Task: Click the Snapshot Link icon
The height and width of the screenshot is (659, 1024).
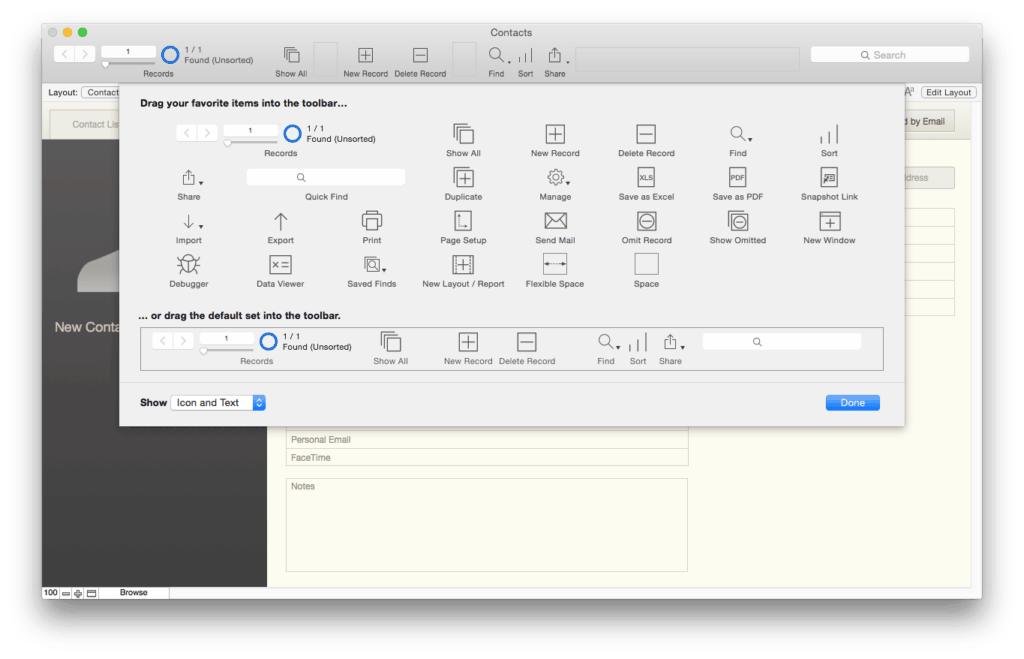Action: coord(829,178)
